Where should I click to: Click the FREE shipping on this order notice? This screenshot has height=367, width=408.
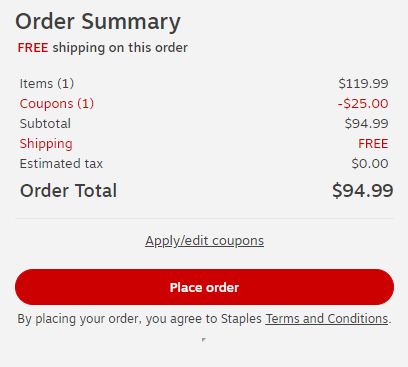tap(103, 48)
